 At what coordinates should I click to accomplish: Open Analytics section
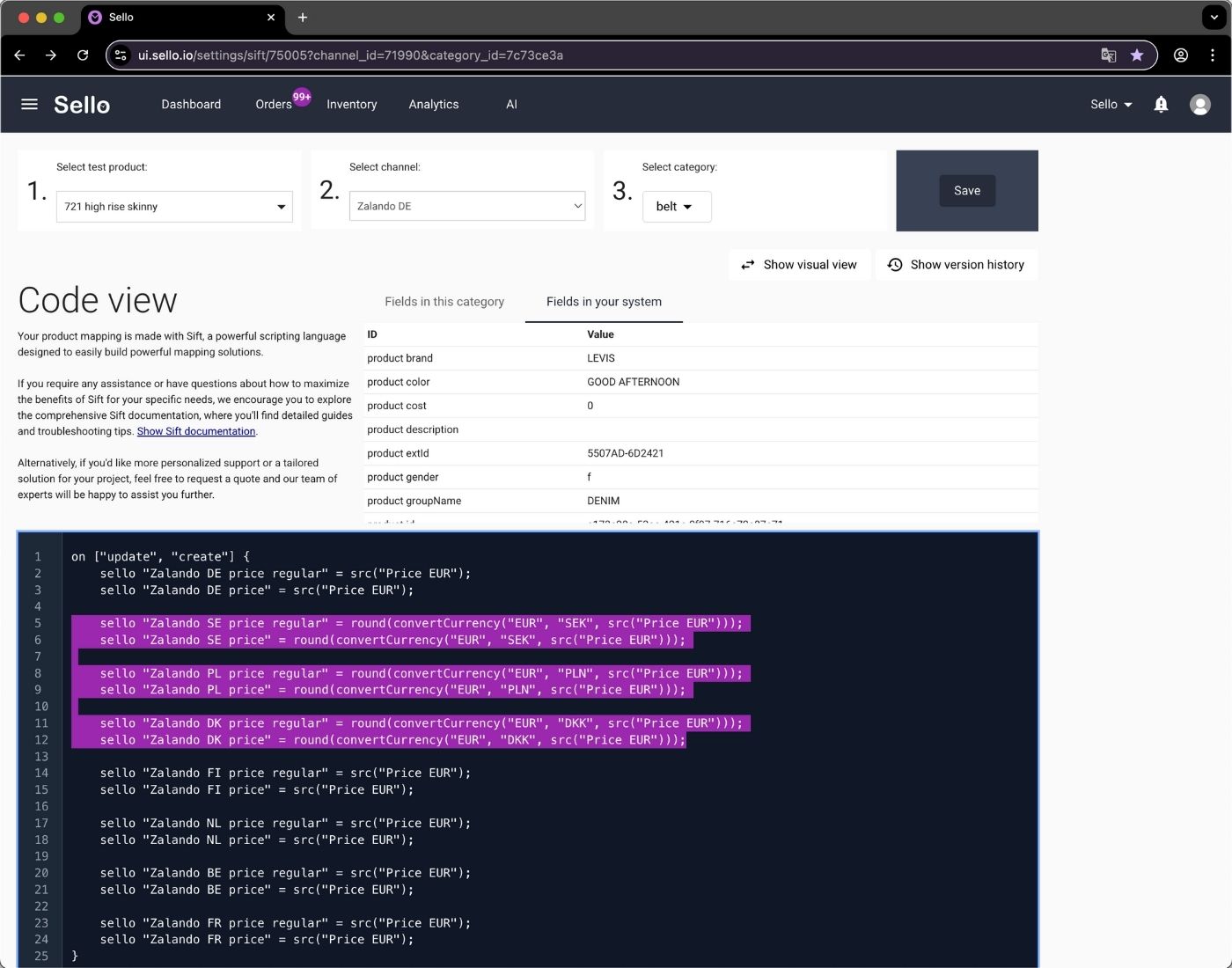tap(434, 104)
